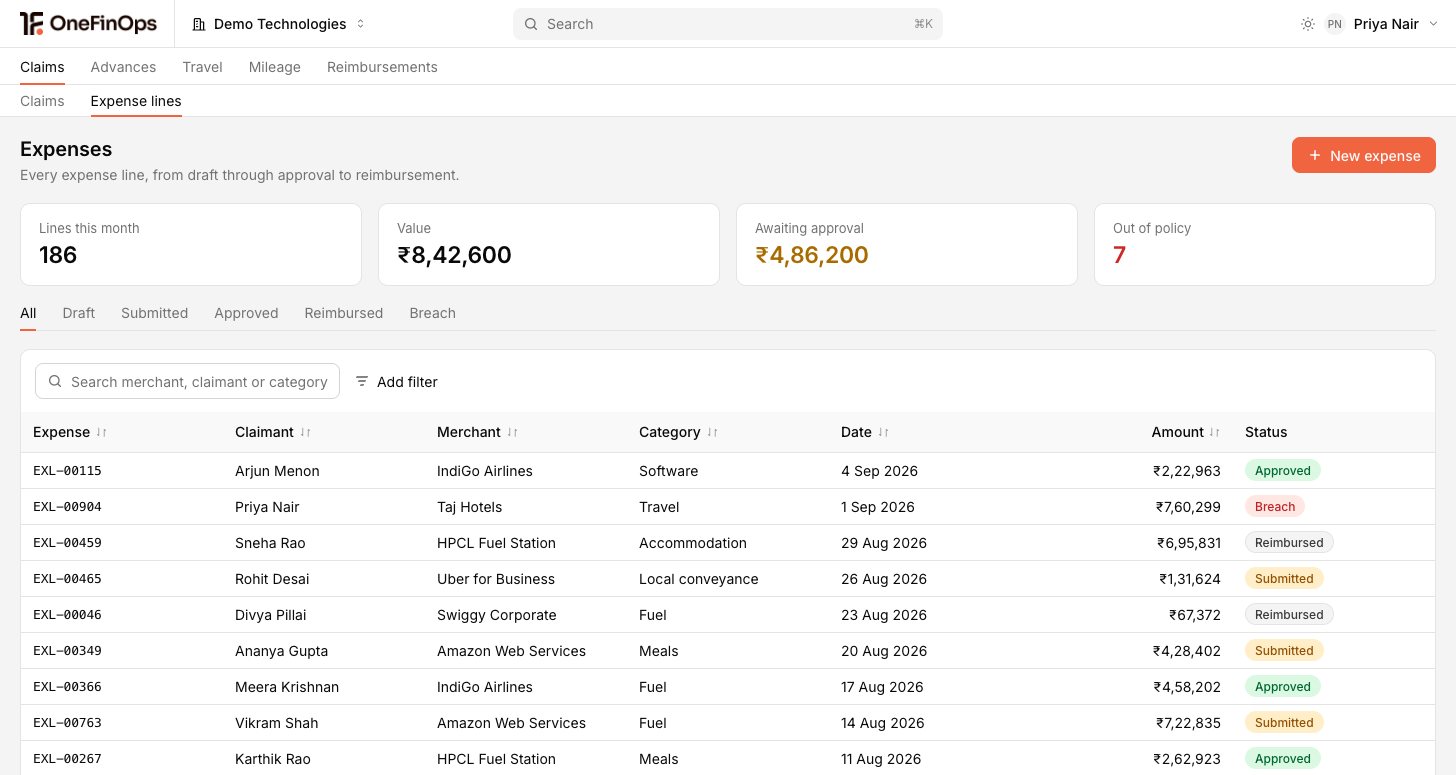
Task: Click the date 23 Aug 2026
Action: (x=884, y=615)
